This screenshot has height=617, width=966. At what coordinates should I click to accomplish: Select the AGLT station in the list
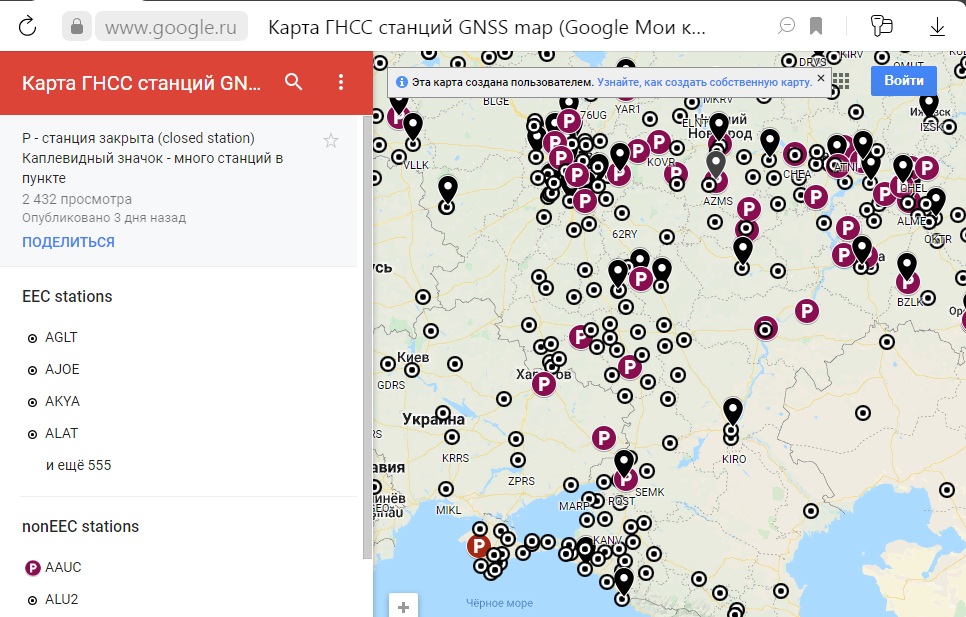coord(61,337)
